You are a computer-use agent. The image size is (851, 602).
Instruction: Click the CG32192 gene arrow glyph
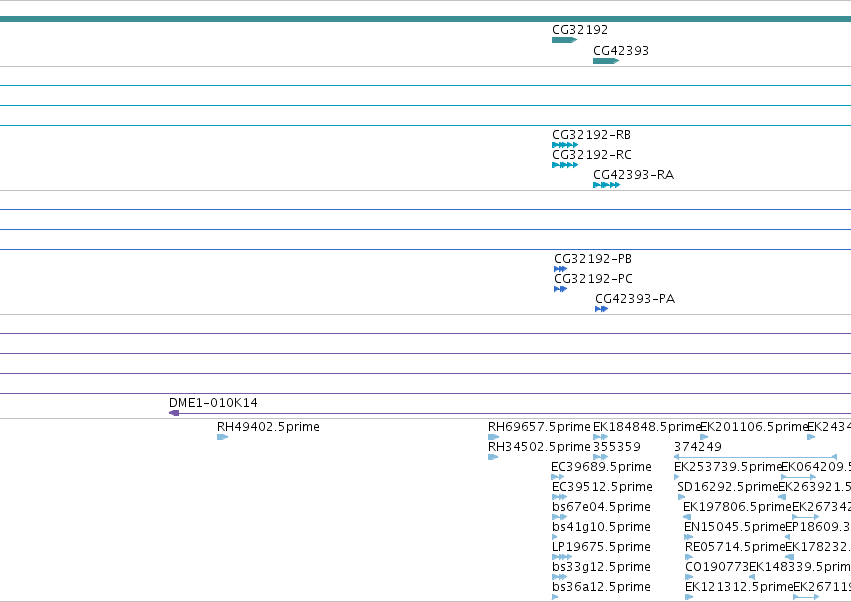click(x=564, y=40)
